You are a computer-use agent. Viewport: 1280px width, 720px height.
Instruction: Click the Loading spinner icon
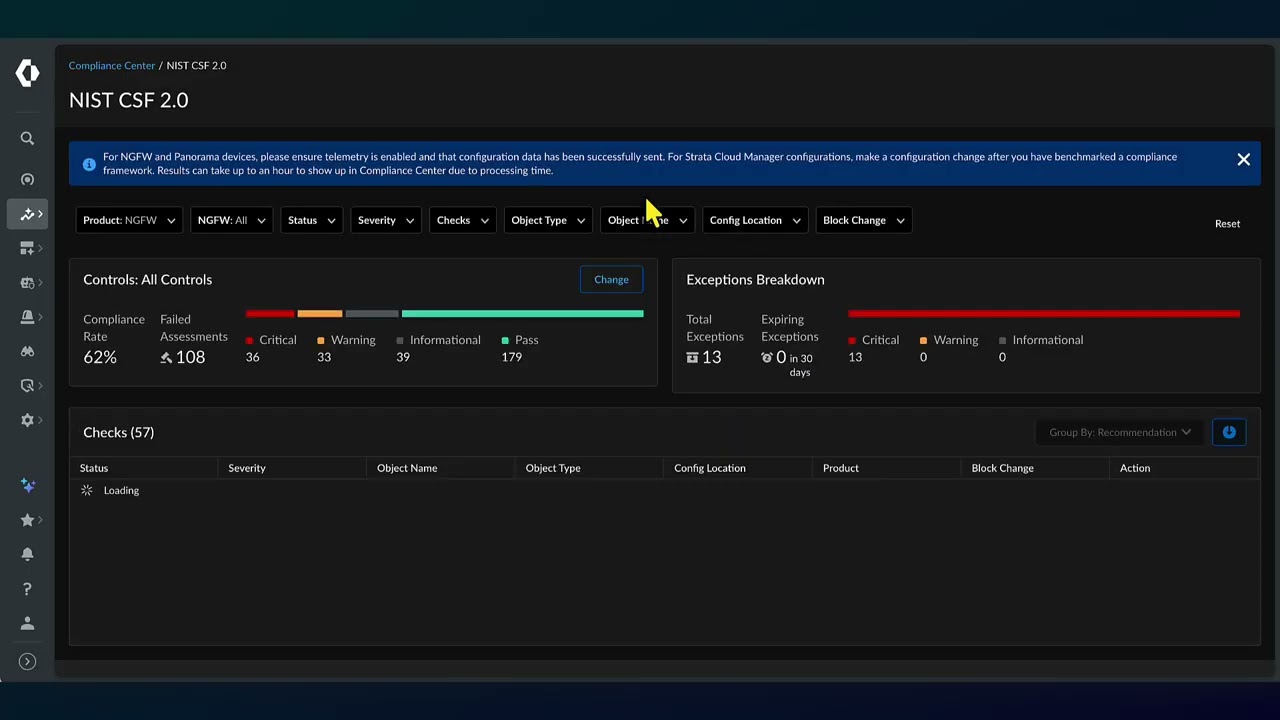(x=87, y=490)
